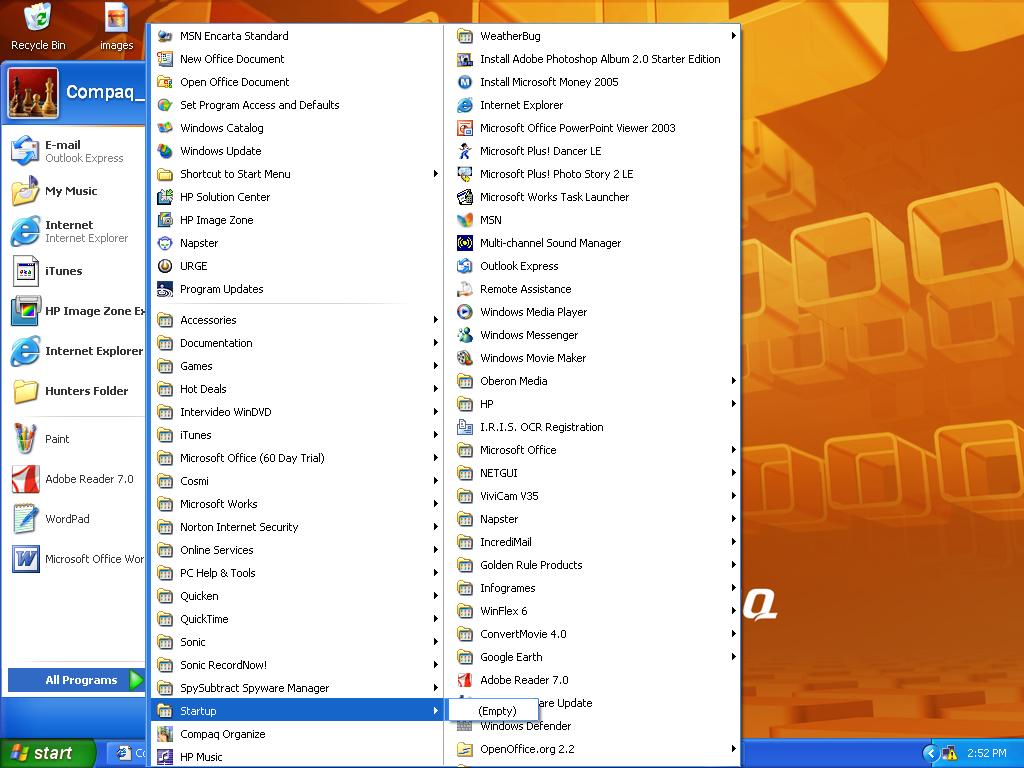Expand the Shortcut to Start Menu arrow

[436, 174]
